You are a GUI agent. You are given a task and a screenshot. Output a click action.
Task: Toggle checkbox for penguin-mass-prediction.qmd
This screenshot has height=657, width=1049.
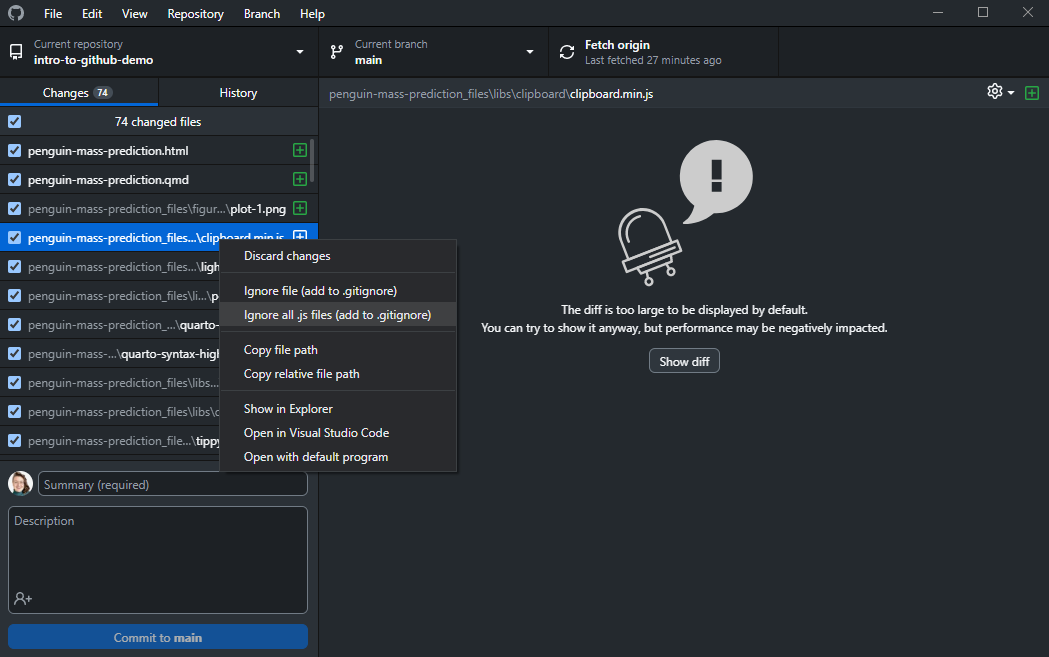(x=15, y=180)
